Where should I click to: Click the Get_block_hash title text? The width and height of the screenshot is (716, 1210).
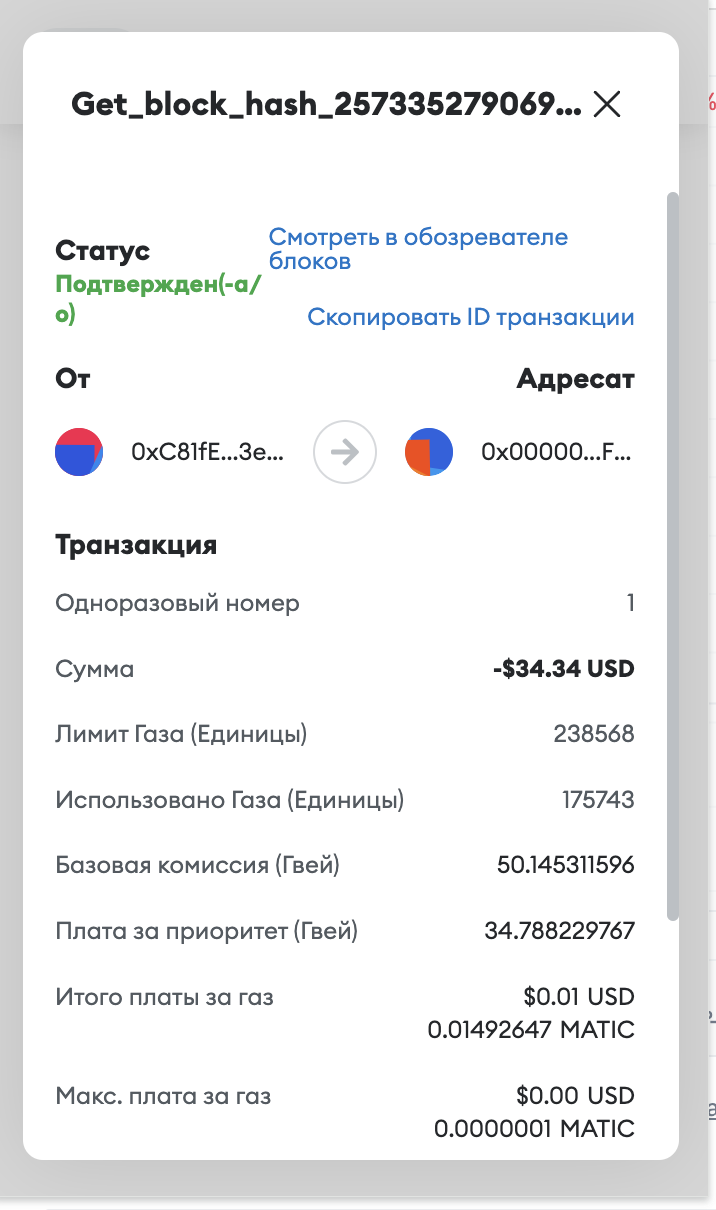(326, 104)
